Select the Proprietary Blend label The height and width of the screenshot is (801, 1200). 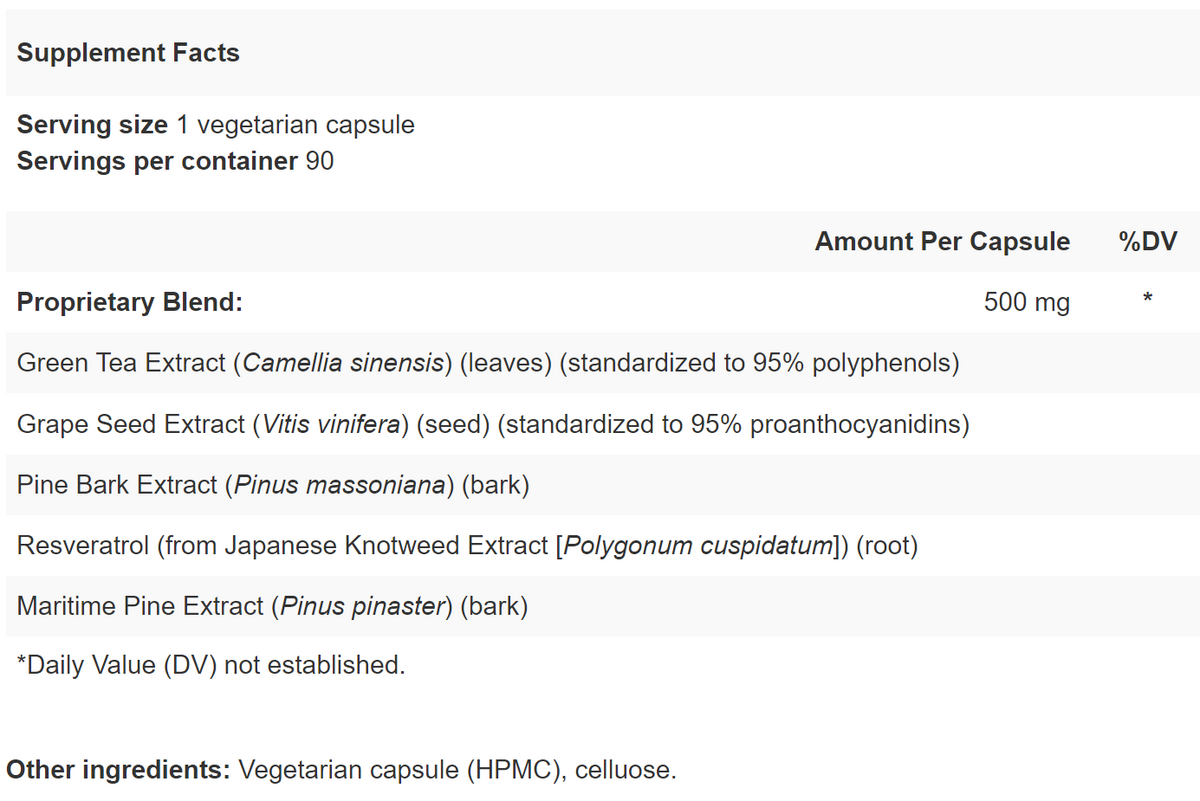click(x=129, y=302)
